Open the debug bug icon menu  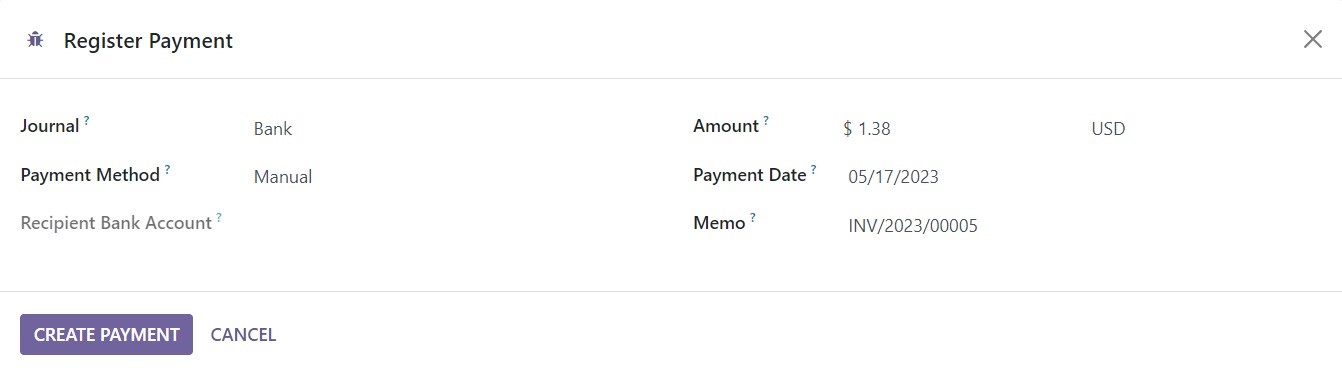(x=35, y=40)
